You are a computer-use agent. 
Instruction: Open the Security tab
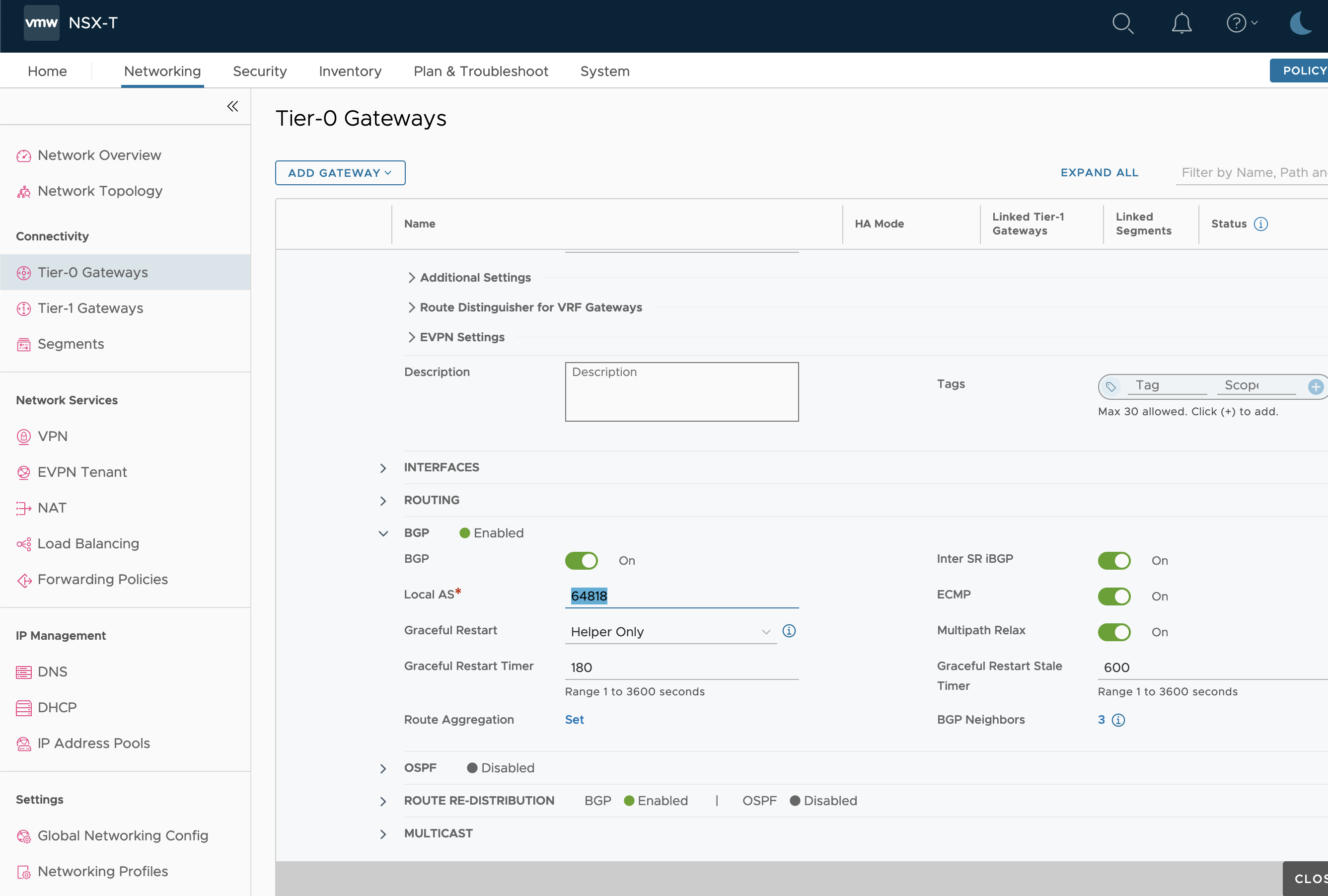[259, 72]
